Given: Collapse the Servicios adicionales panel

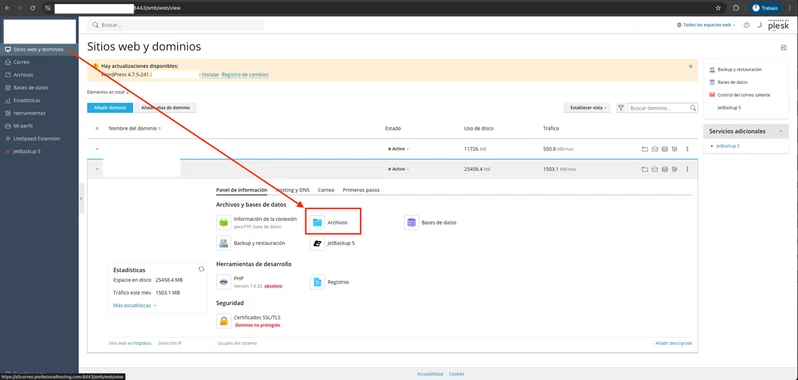Looking at the screenshot, I should pyautogui.click(x=780, y=131).
